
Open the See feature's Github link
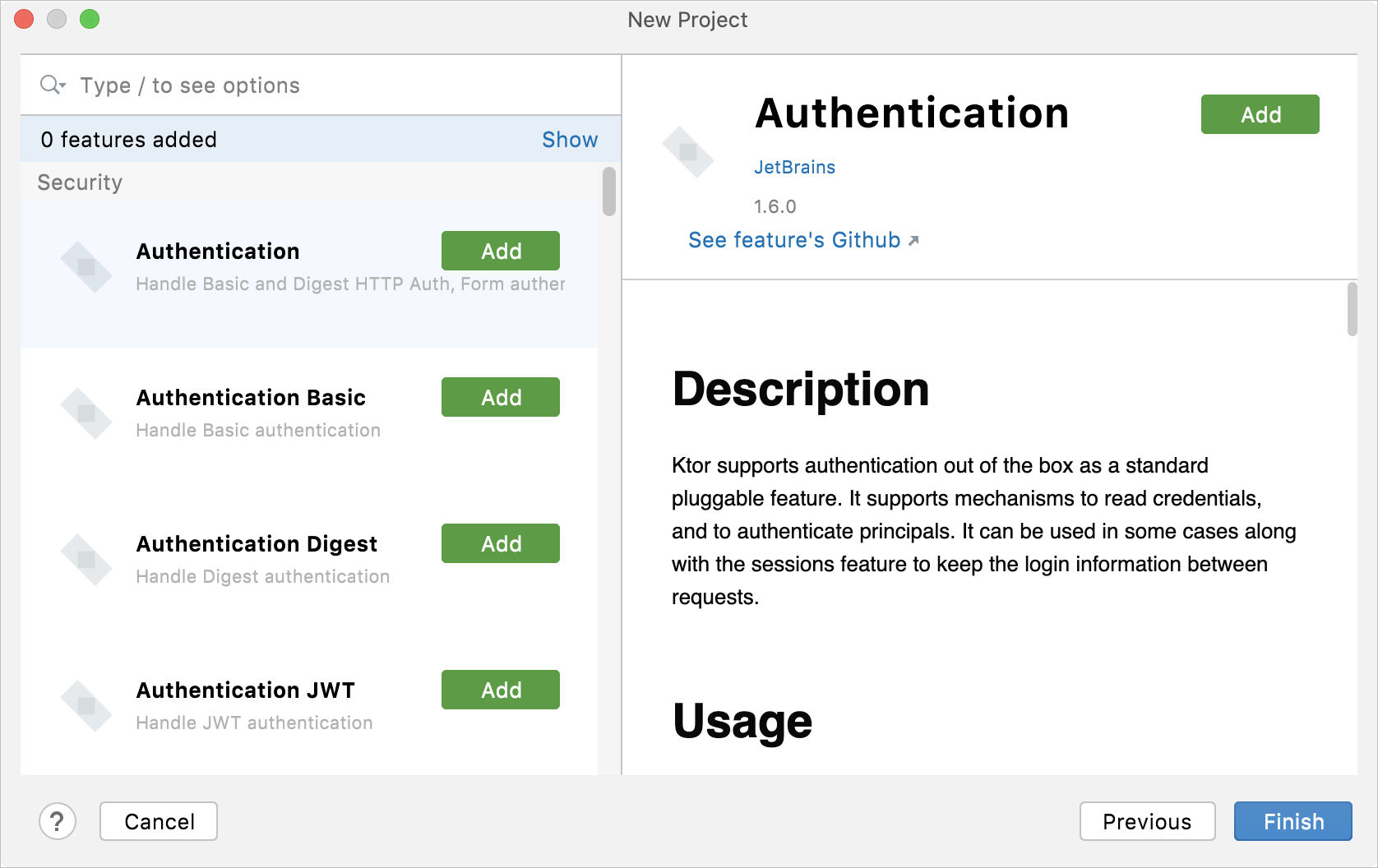click(x=793, y=240)
